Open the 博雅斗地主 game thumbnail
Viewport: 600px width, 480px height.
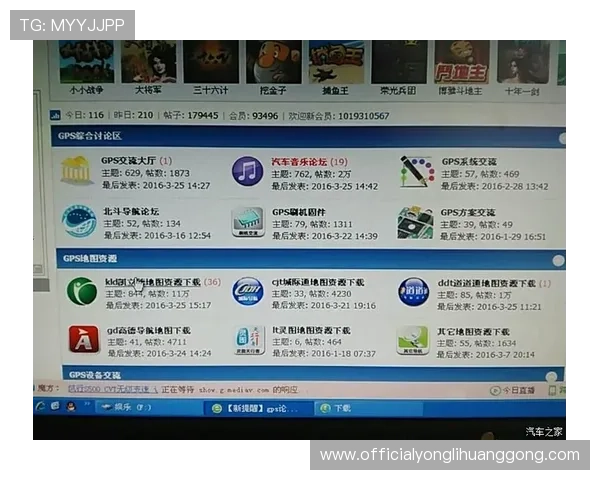[461, 62]
